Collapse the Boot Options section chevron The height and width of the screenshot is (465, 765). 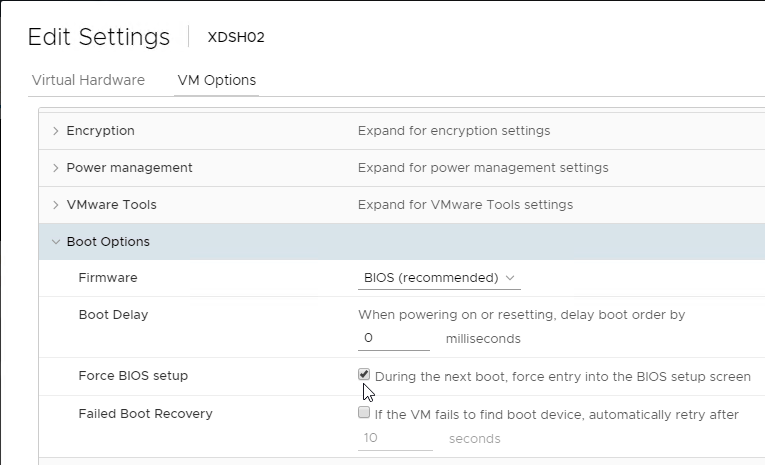[x=56, y=242]
